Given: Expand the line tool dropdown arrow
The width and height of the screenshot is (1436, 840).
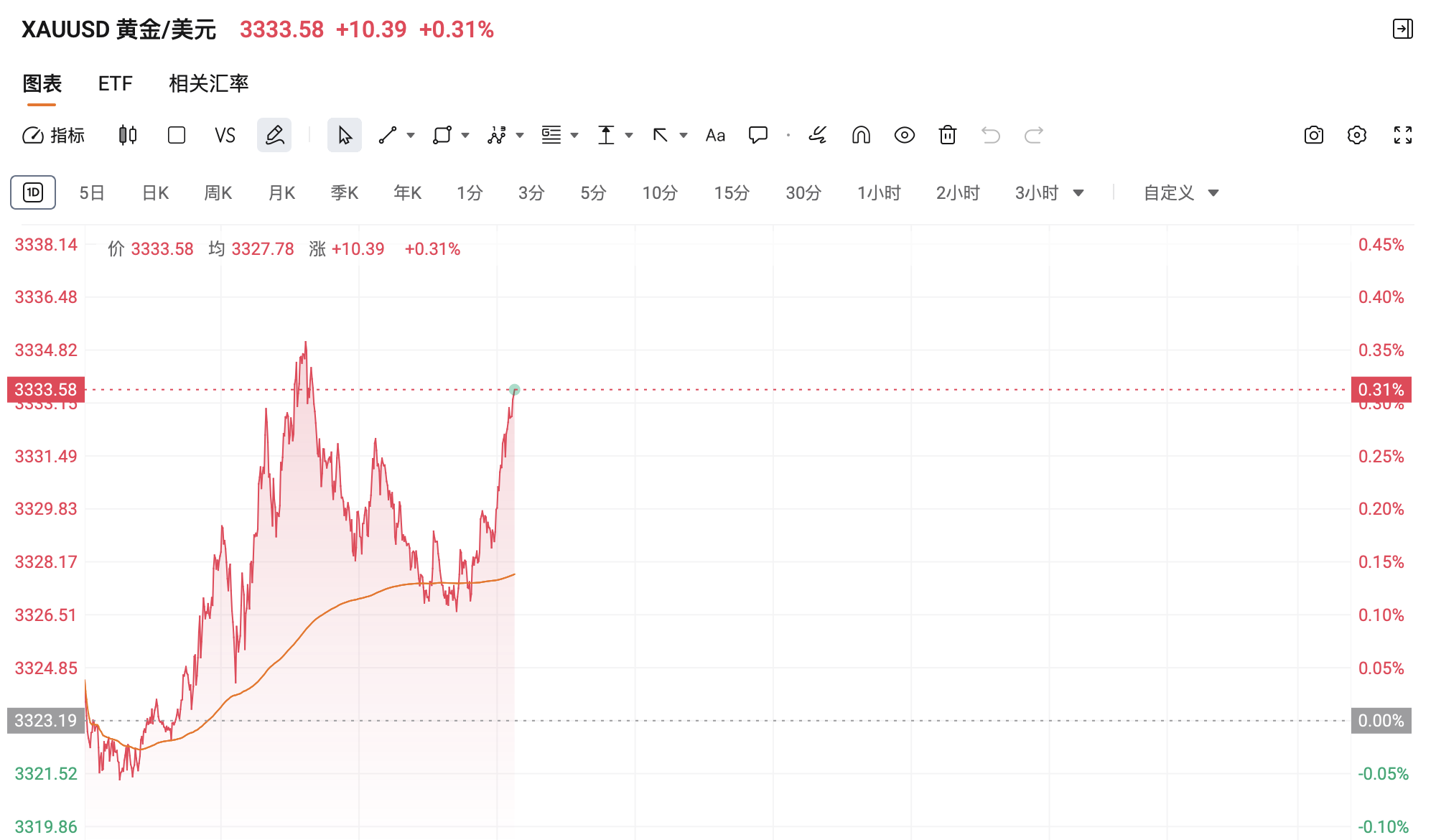Looking at the screenshot, I should click(411, 135).
